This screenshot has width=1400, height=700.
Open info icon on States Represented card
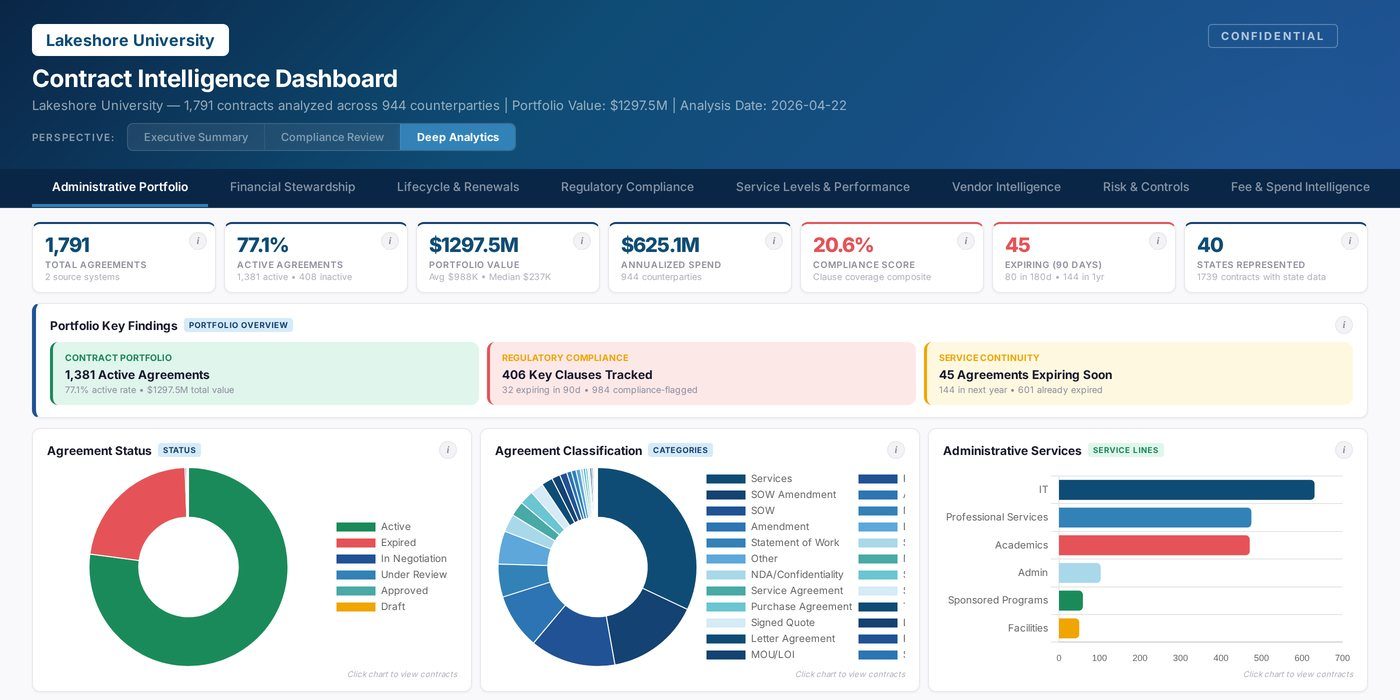point(1350,241)
